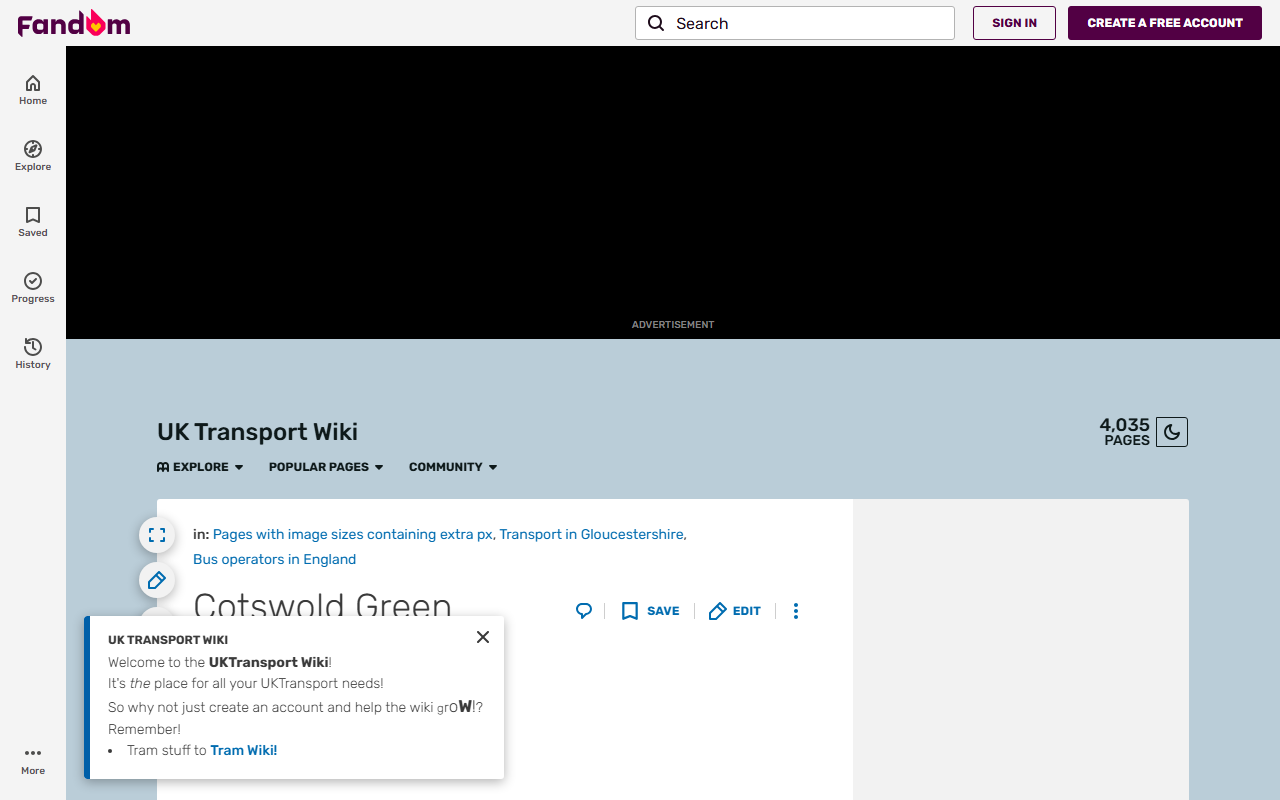Expand the COMMUNITY dropdown menu

tap(453, 467)
